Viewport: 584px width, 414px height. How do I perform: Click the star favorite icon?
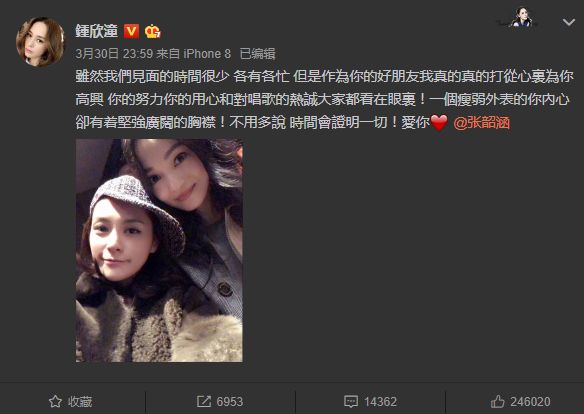(55, 401)
